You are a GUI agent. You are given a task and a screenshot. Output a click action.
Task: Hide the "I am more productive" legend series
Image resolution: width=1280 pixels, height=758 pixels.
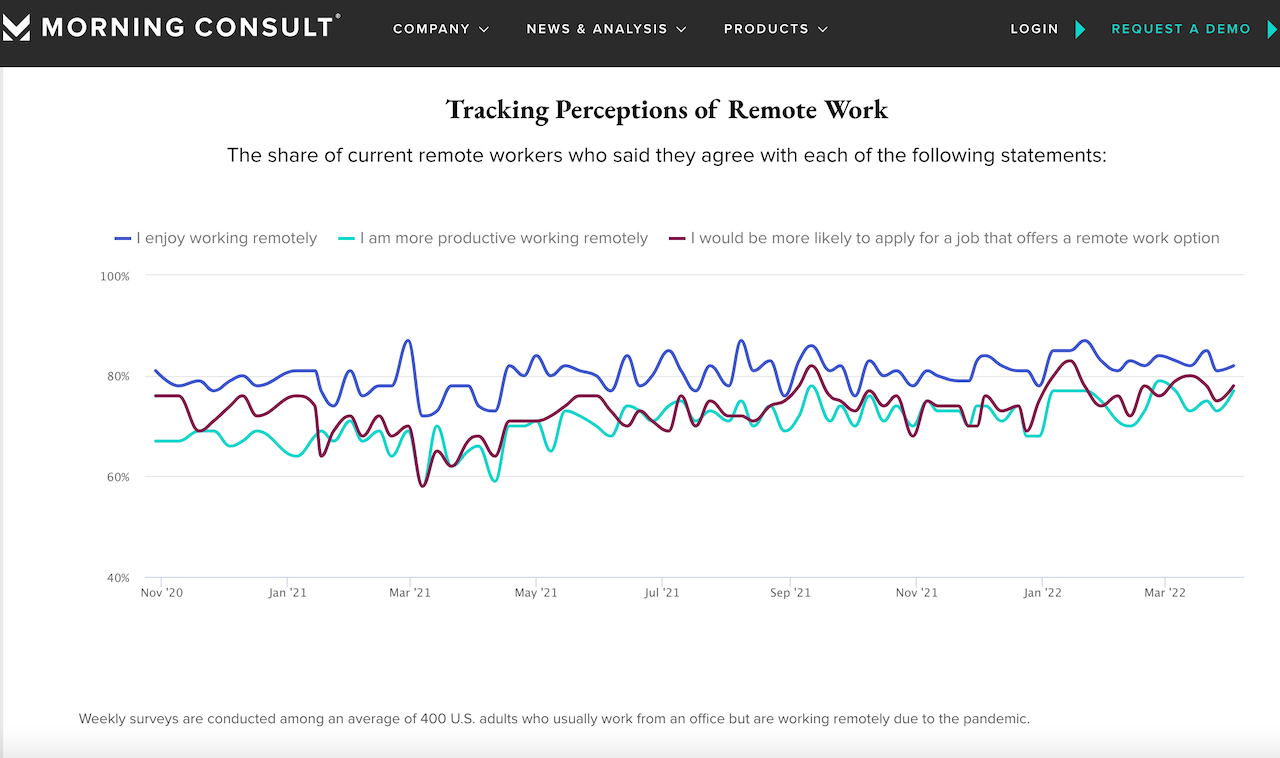click(503, 238)
